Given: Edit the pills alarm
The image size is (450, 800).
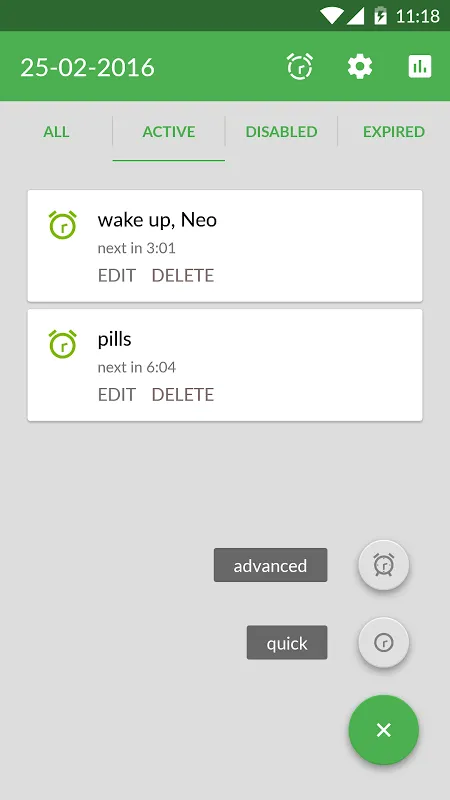Looking at the screenshot, I should click(117, 395).
